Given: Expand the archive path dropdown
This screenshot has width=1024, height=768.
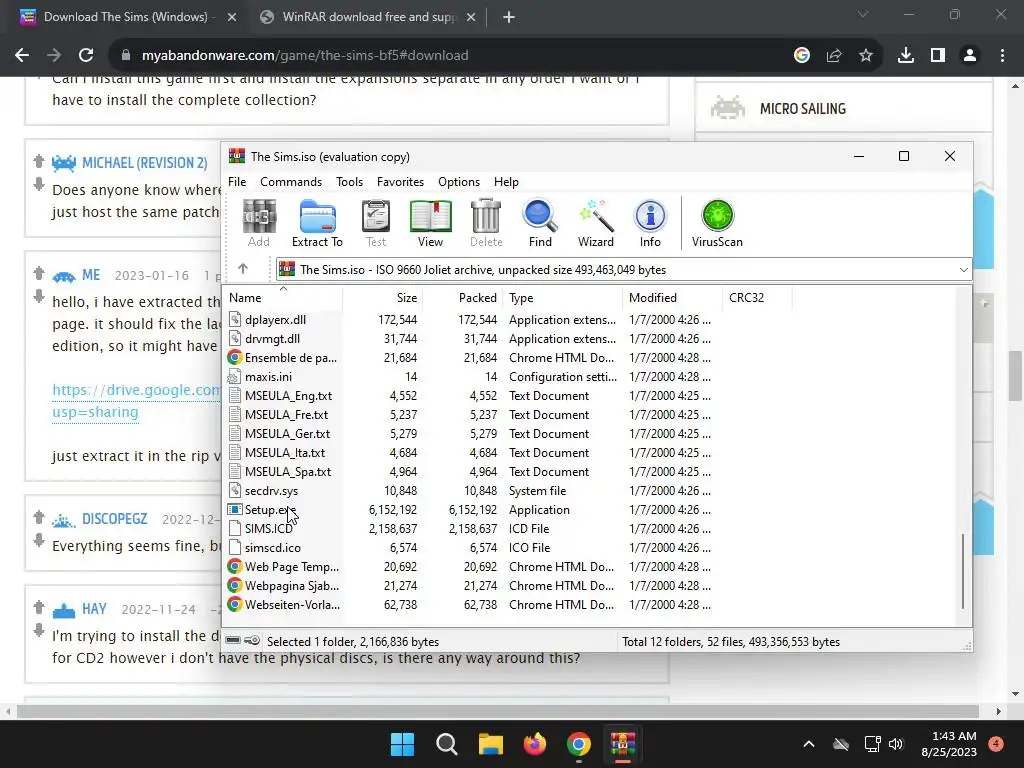Looking at the screenshot, I should coord(963,270).
